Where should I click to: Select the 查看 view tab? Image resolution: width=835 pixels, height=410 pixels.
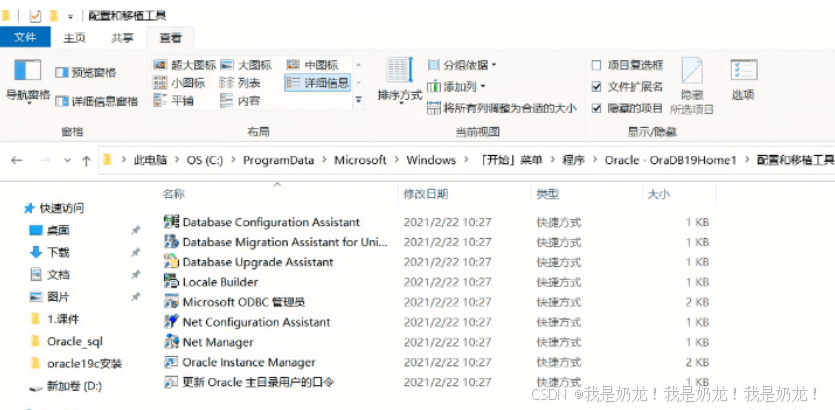click(x=170, y=38)
